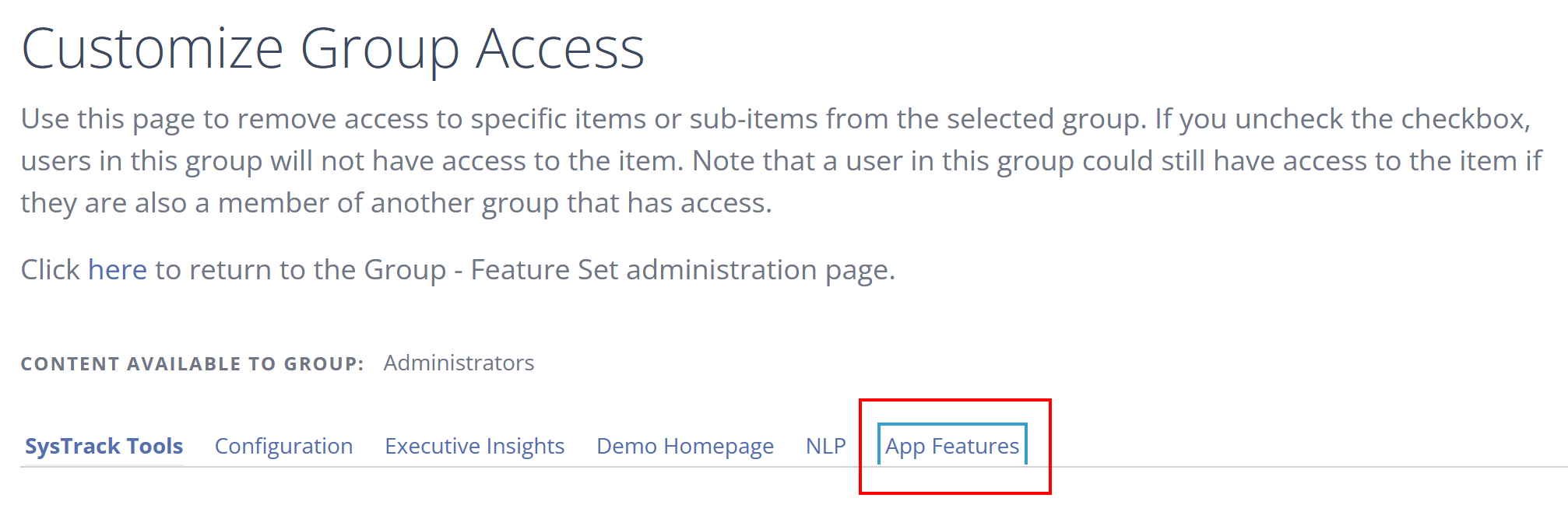This screenshot has width=1568, height=512.
Task: Follow the "here" link to return
Action: (x=117, y=269)
